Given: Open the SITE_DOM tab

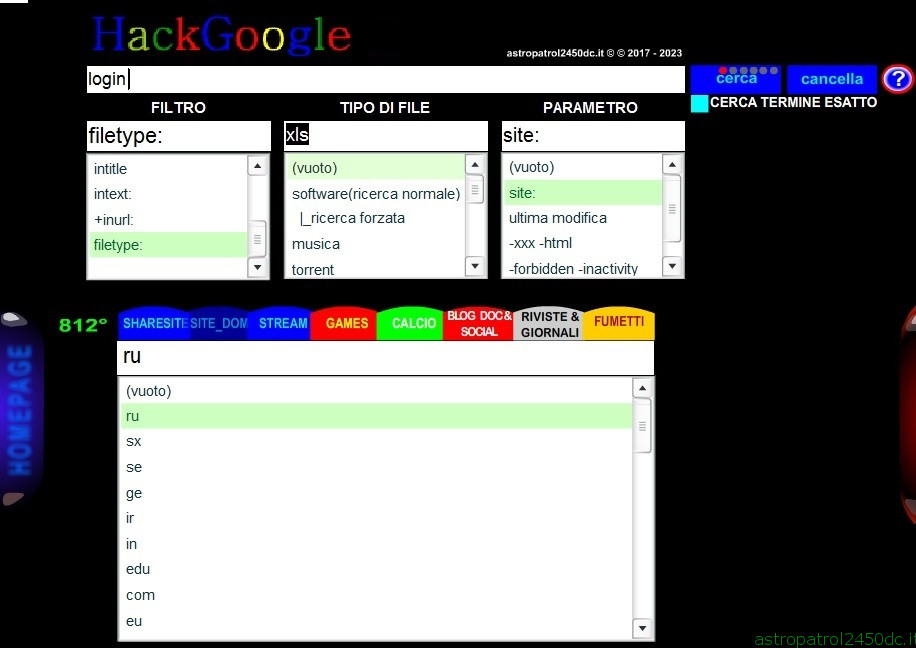Looking at the screenshot, I should 219,323.
